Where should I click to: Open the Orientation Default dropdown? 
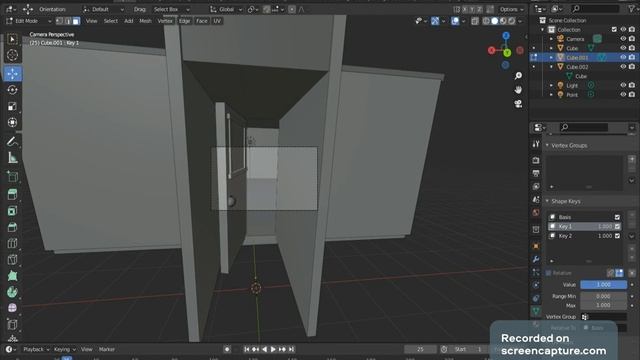(x=104, y=9)
